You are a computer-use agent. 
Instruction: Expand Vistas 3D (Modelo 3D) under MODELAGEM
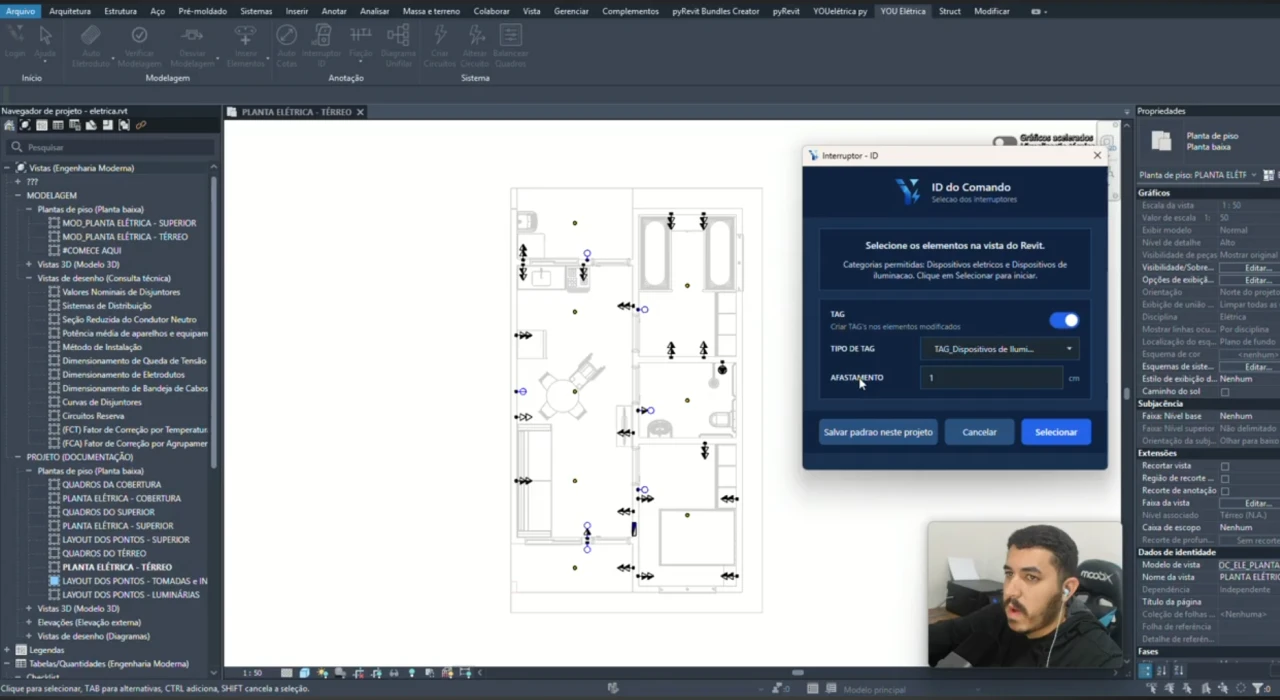click(x=29, y=265)
